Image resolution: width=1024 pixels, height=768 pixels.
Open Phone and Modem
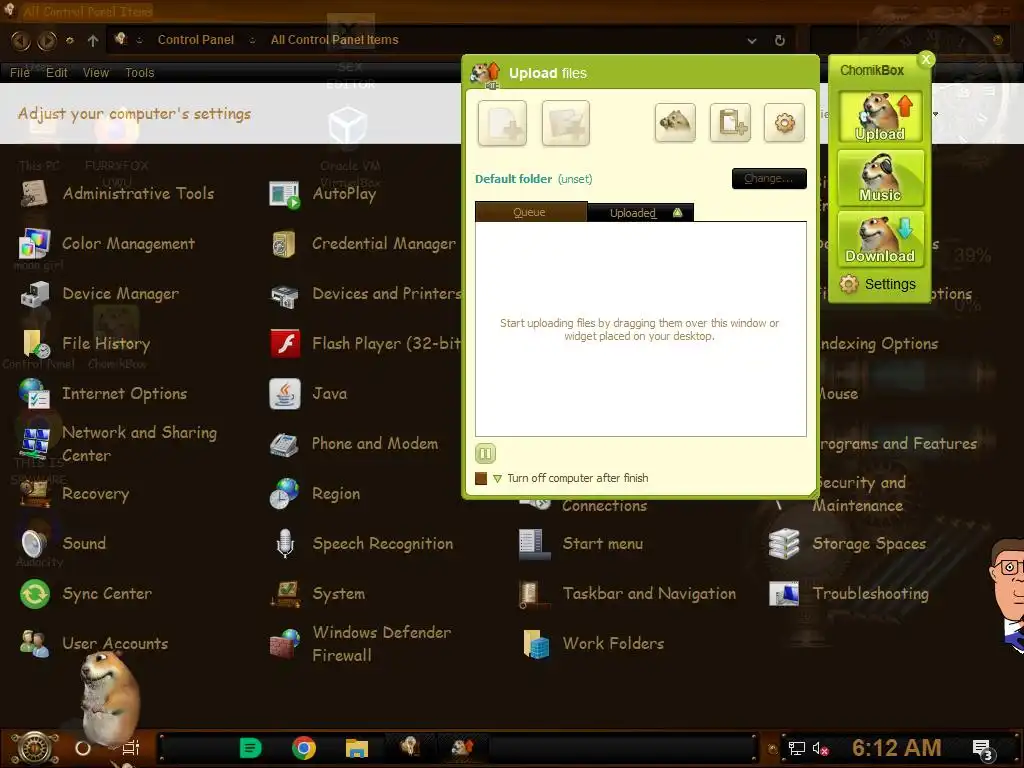(x=354, y=444)
